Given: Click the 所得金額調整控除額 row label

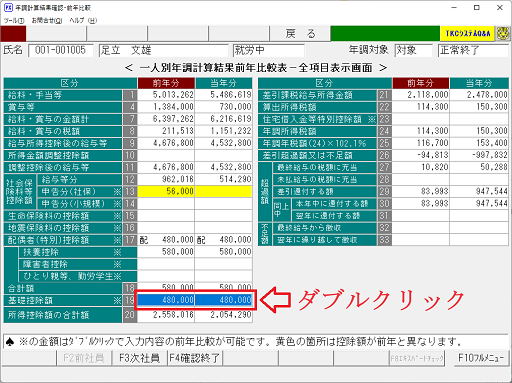Looking at the screenshot, I should click(63, 155).
